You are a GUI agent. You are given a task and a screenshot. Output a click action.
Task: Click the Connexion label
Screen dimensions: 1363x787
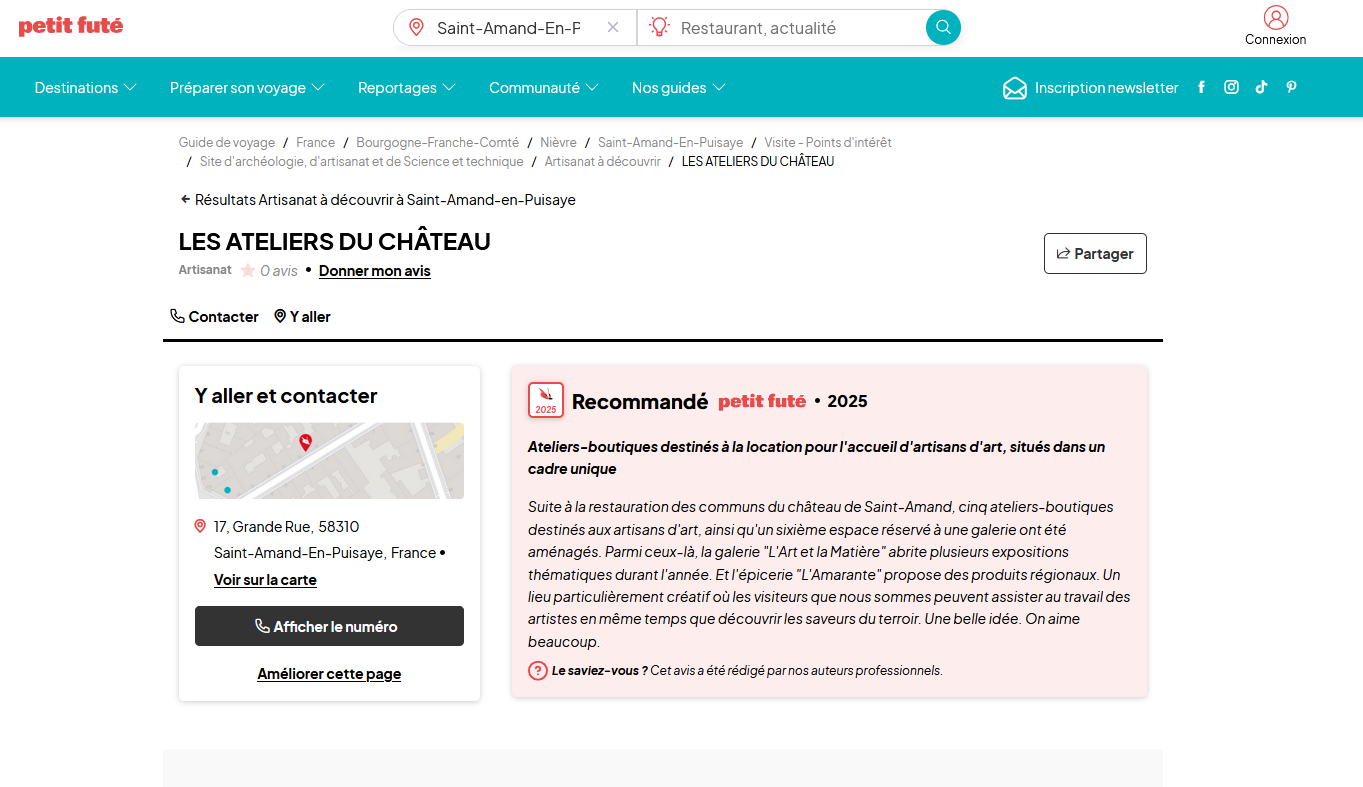[1276, 40]
